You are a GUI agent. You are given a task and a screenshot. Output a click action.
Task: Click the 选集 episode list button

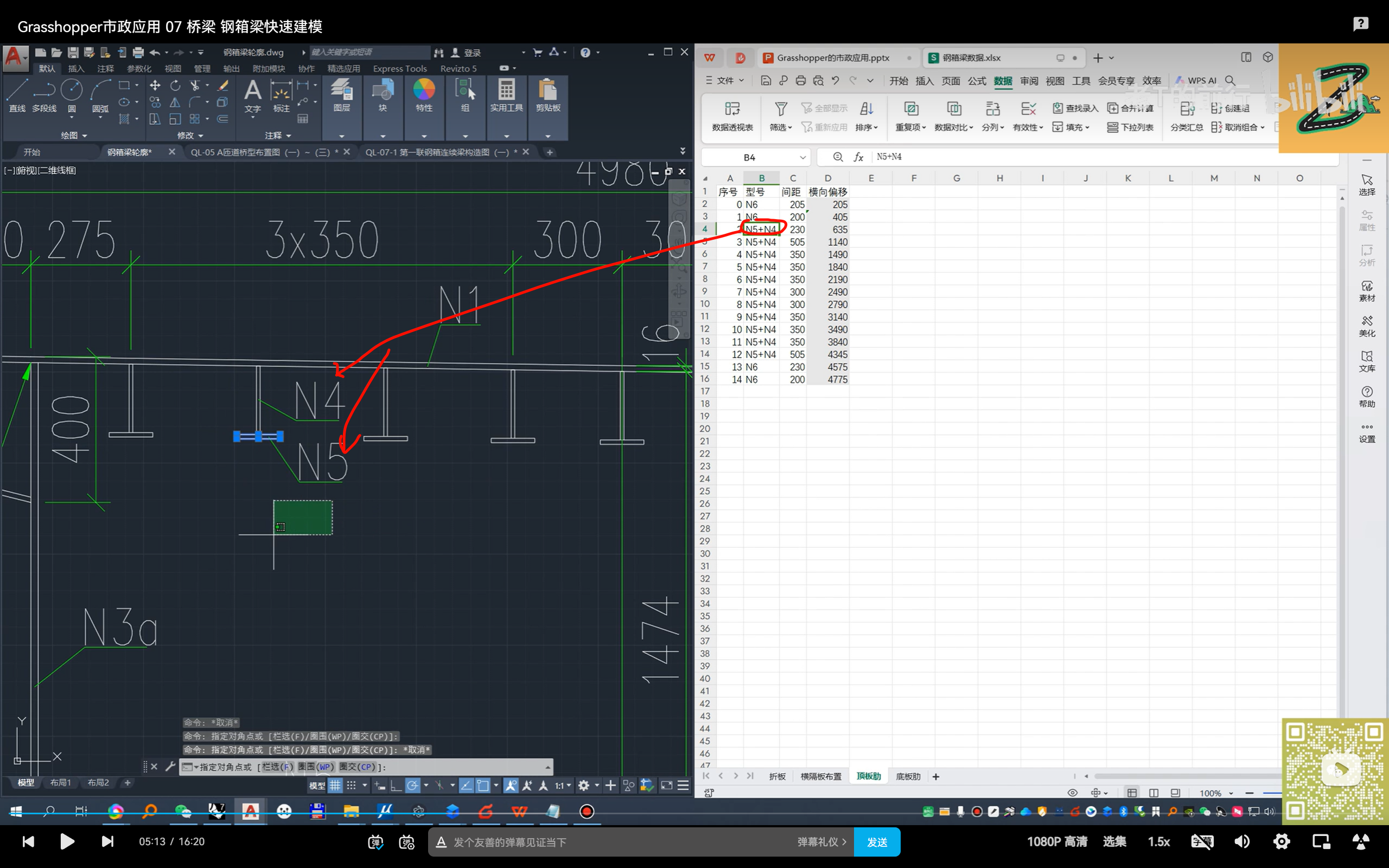(x=1114, y=841)
